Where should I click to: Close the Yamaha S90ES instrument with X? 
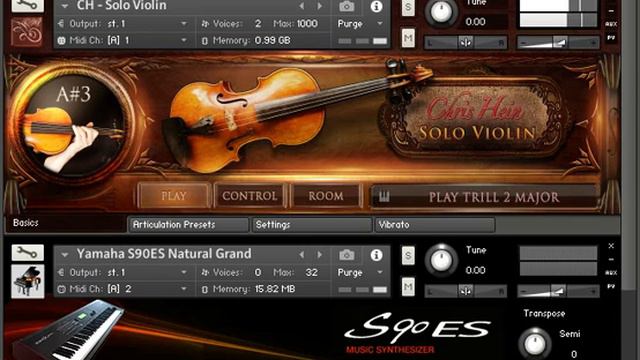[x=611, y=246]
